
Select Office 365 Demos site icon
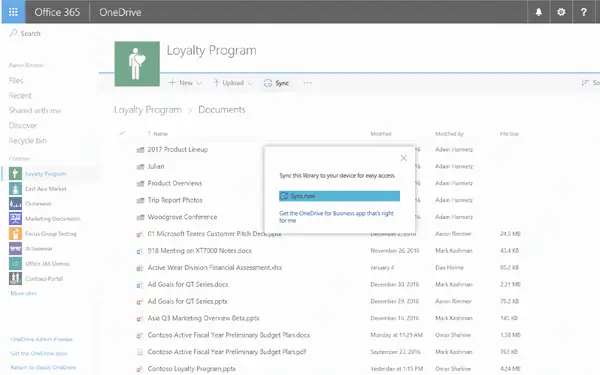click(15, 264)
